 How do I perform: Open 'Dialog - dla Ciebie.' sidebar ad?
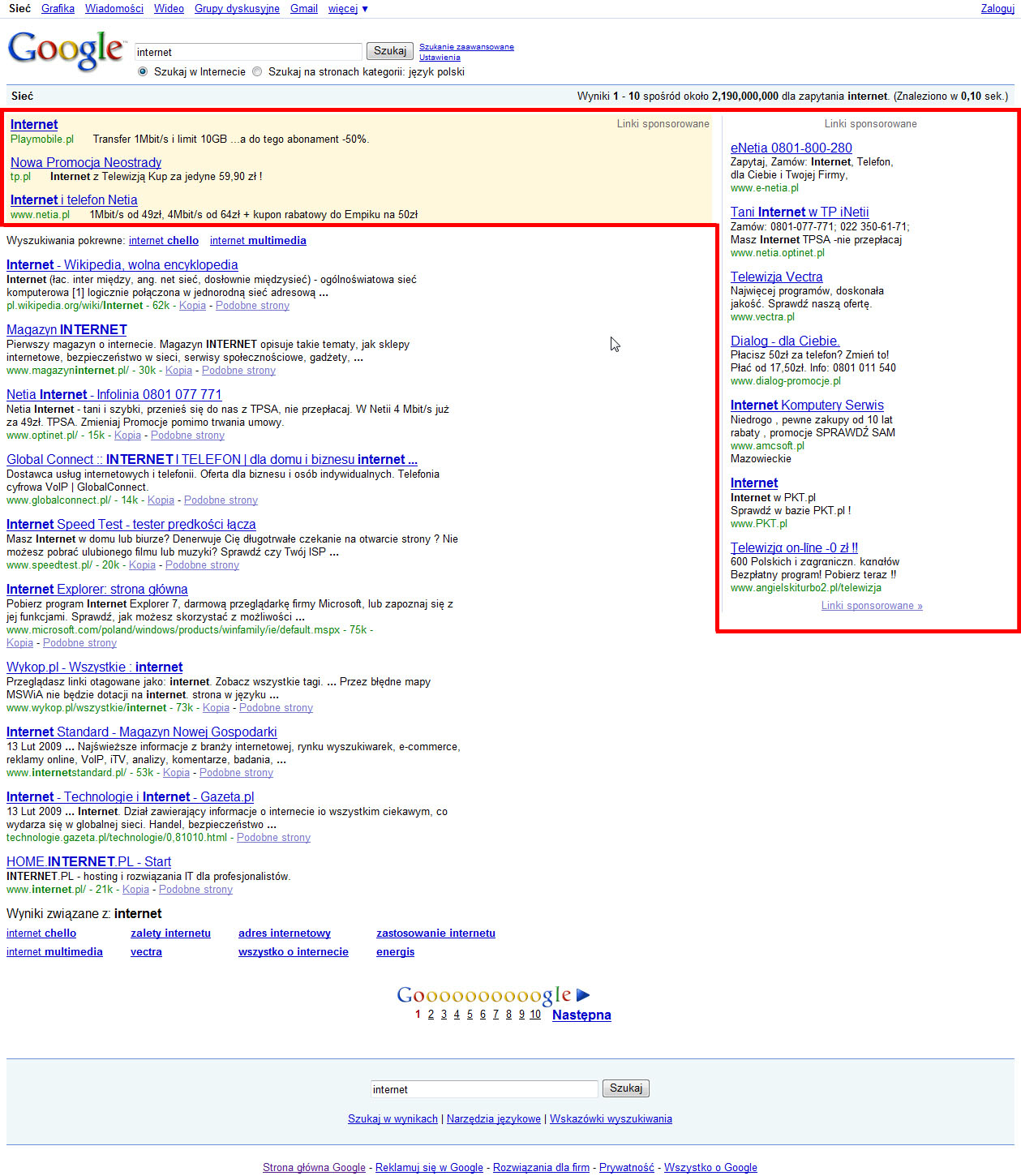(x=785, y=341)
